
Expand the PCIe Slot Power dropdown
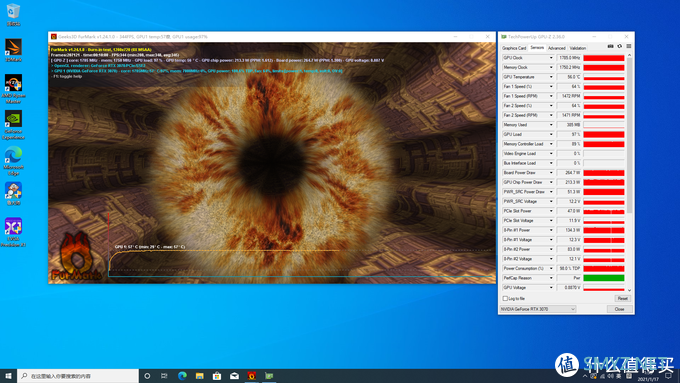(551, 211)
